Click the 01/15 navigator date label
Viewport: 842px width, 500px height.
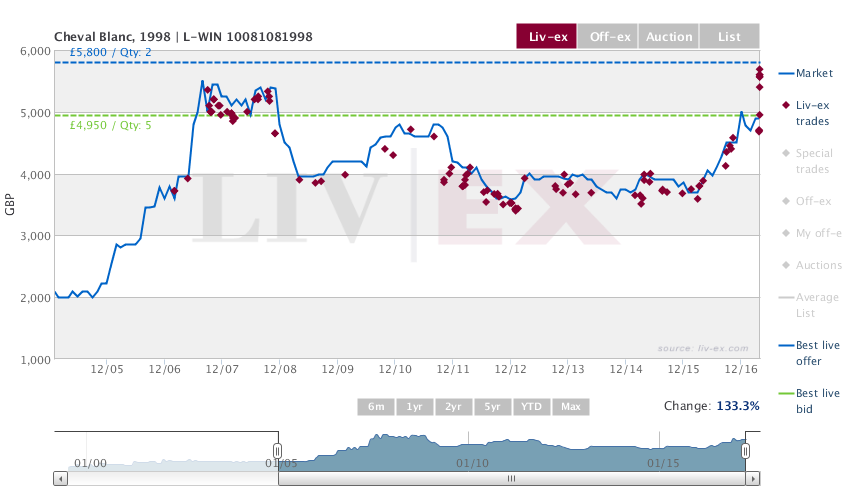(x=663, y=463)
